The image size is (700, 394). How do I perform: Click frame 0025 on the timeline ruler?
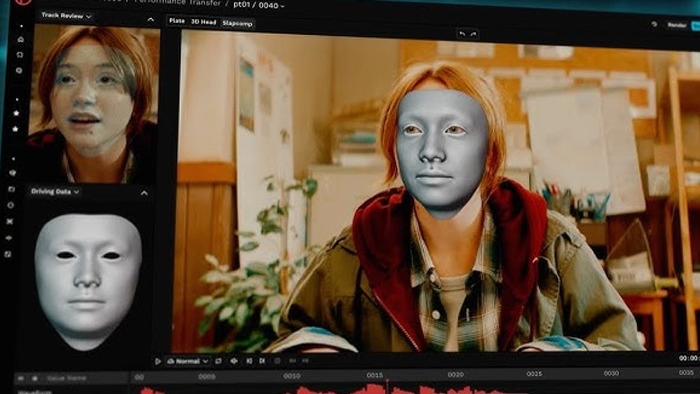534,373
